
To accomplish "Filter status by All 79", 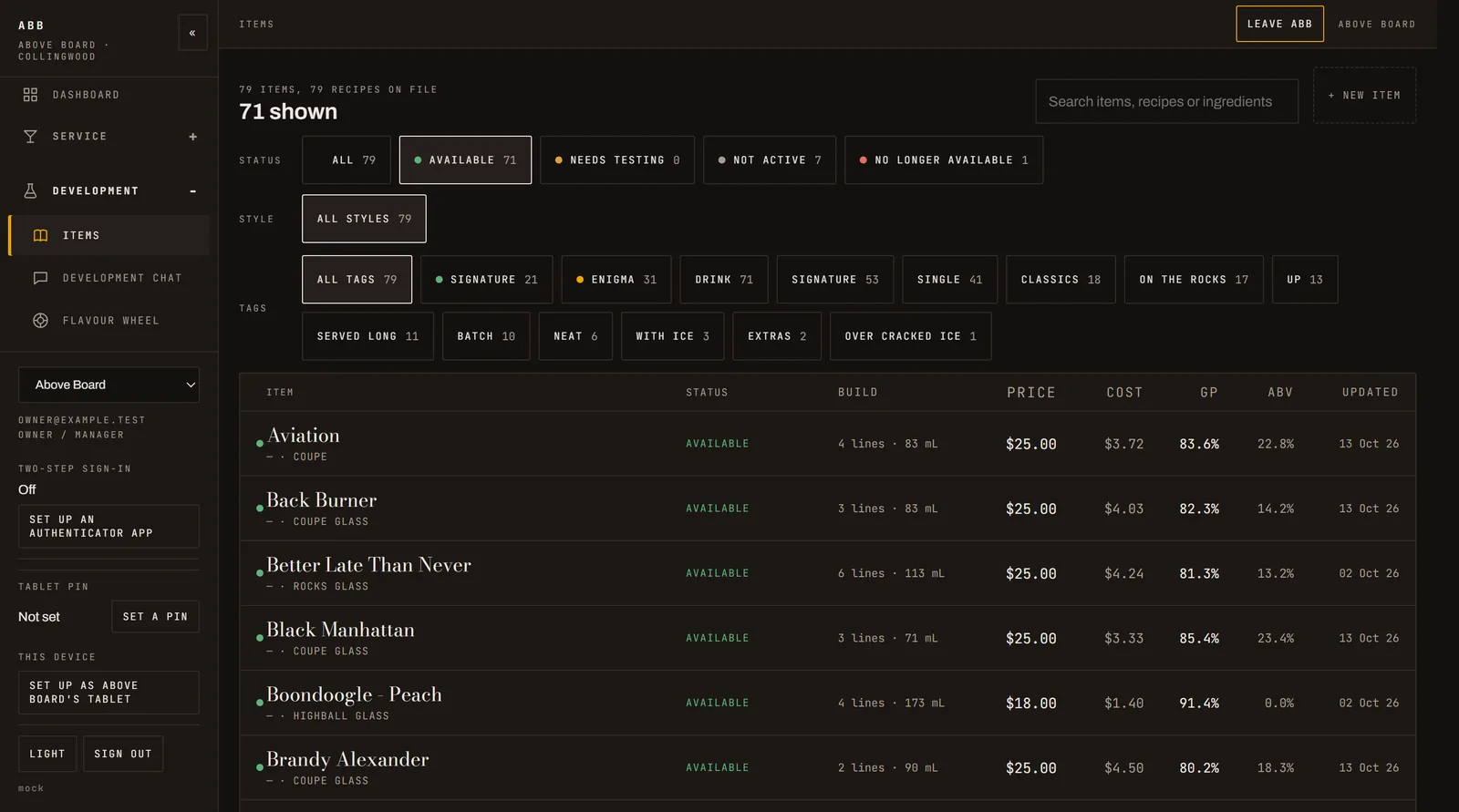I will pos(347,160).
